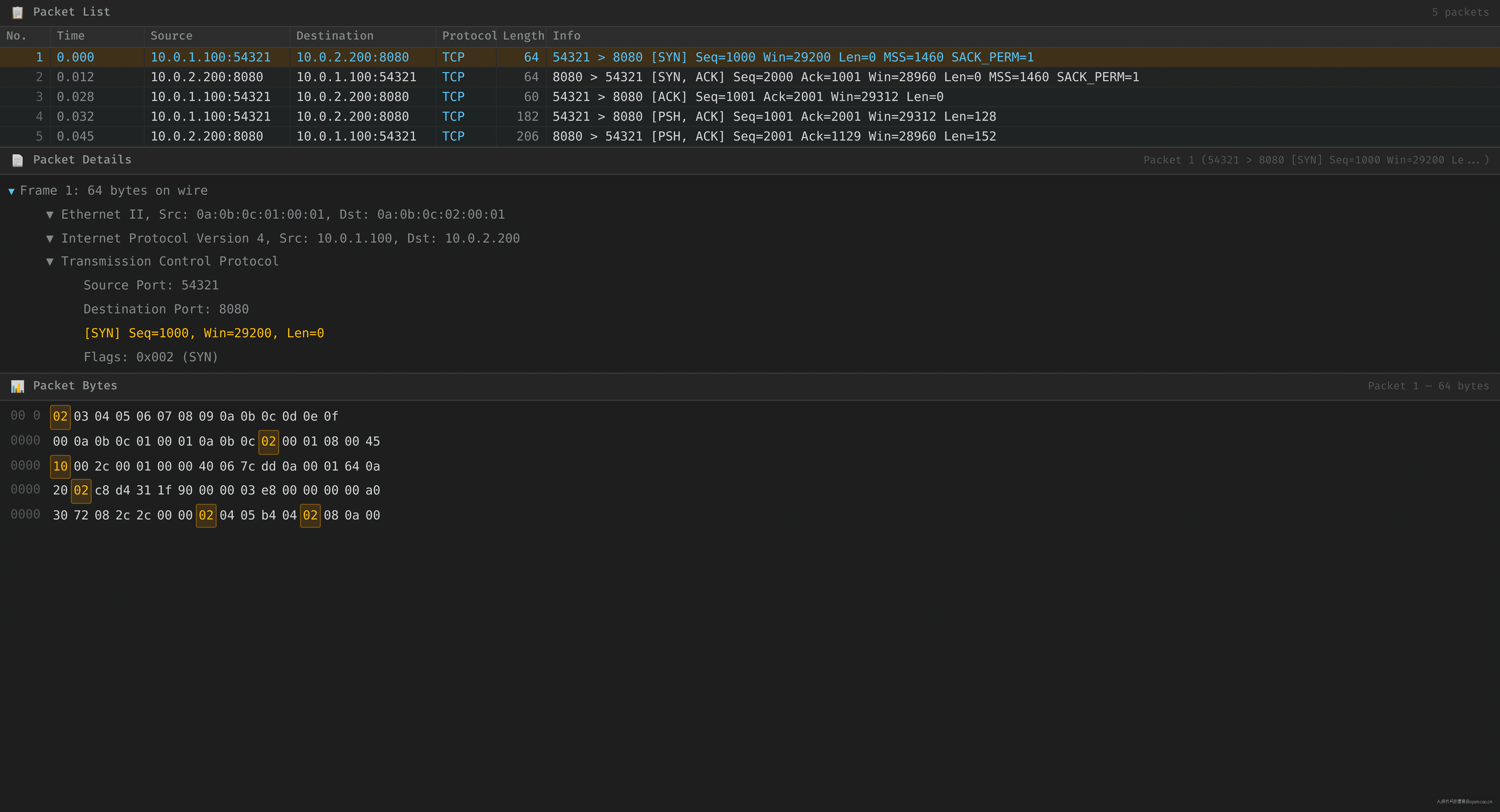The height and width of the screenshot is (812, 1500).
Task: Click length value 206
Action: tap(528, 136)
